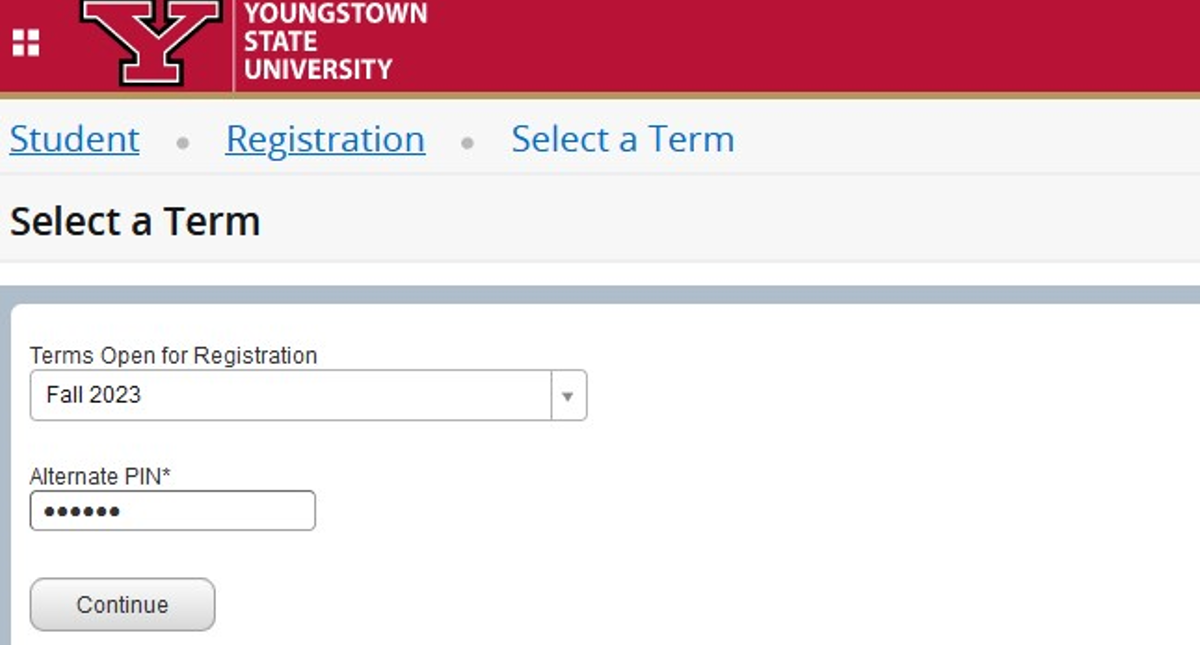The width and height of the screenshot is (1200, 645).
Task: Click the Select a Term breadcrumb label
Action: [622, 139]
